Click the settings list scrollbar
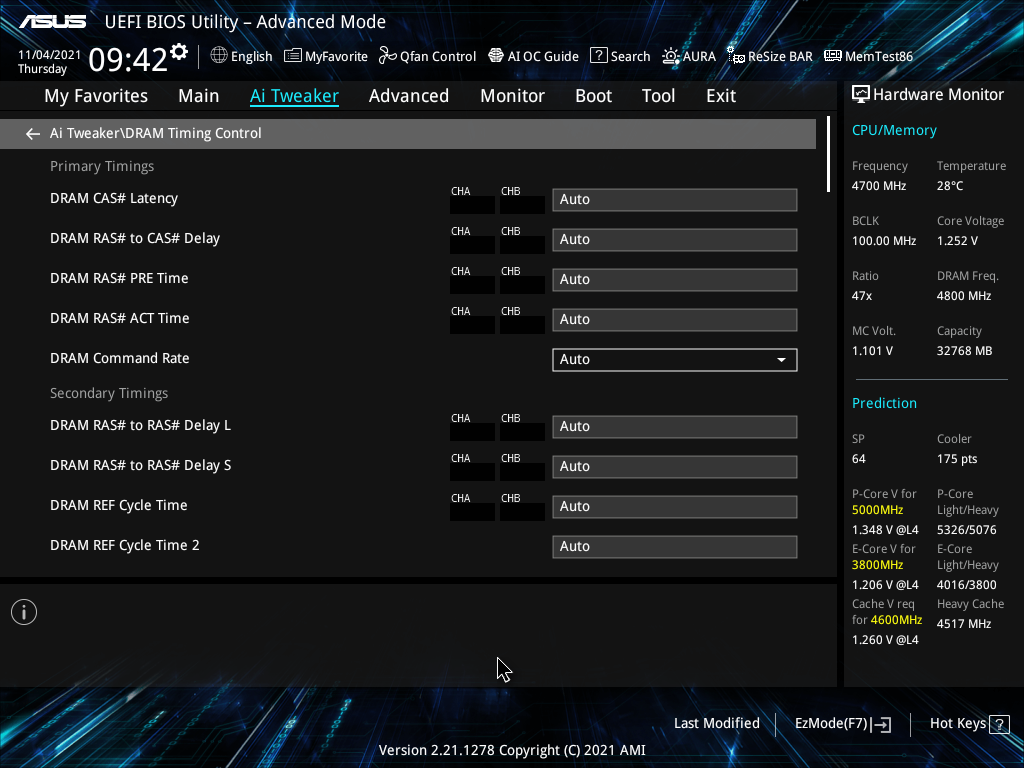The height and width of the screenshot is (768, 1024). pyautogui.click(x=829, y=154)
